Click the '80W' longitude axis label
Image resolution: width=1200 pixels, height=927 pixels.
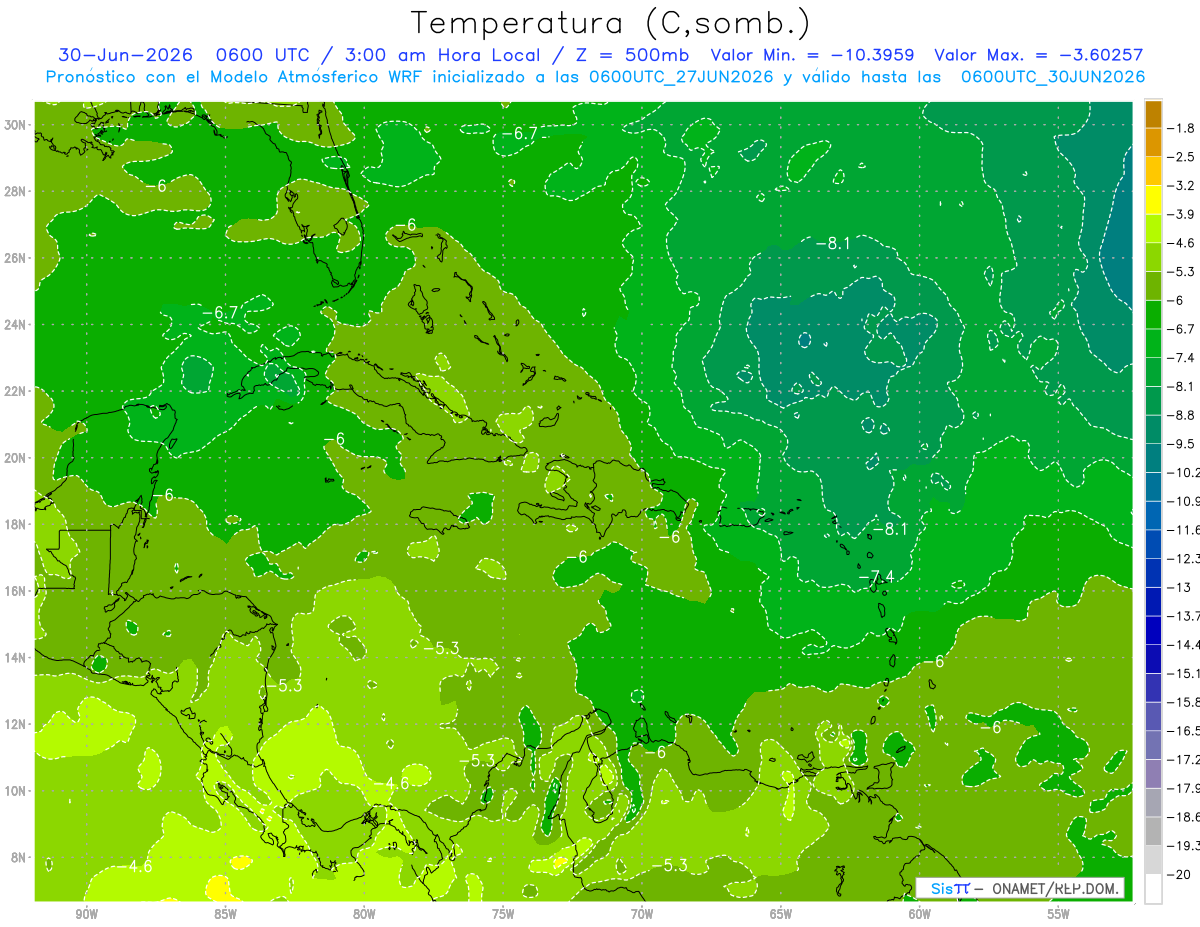364,914
